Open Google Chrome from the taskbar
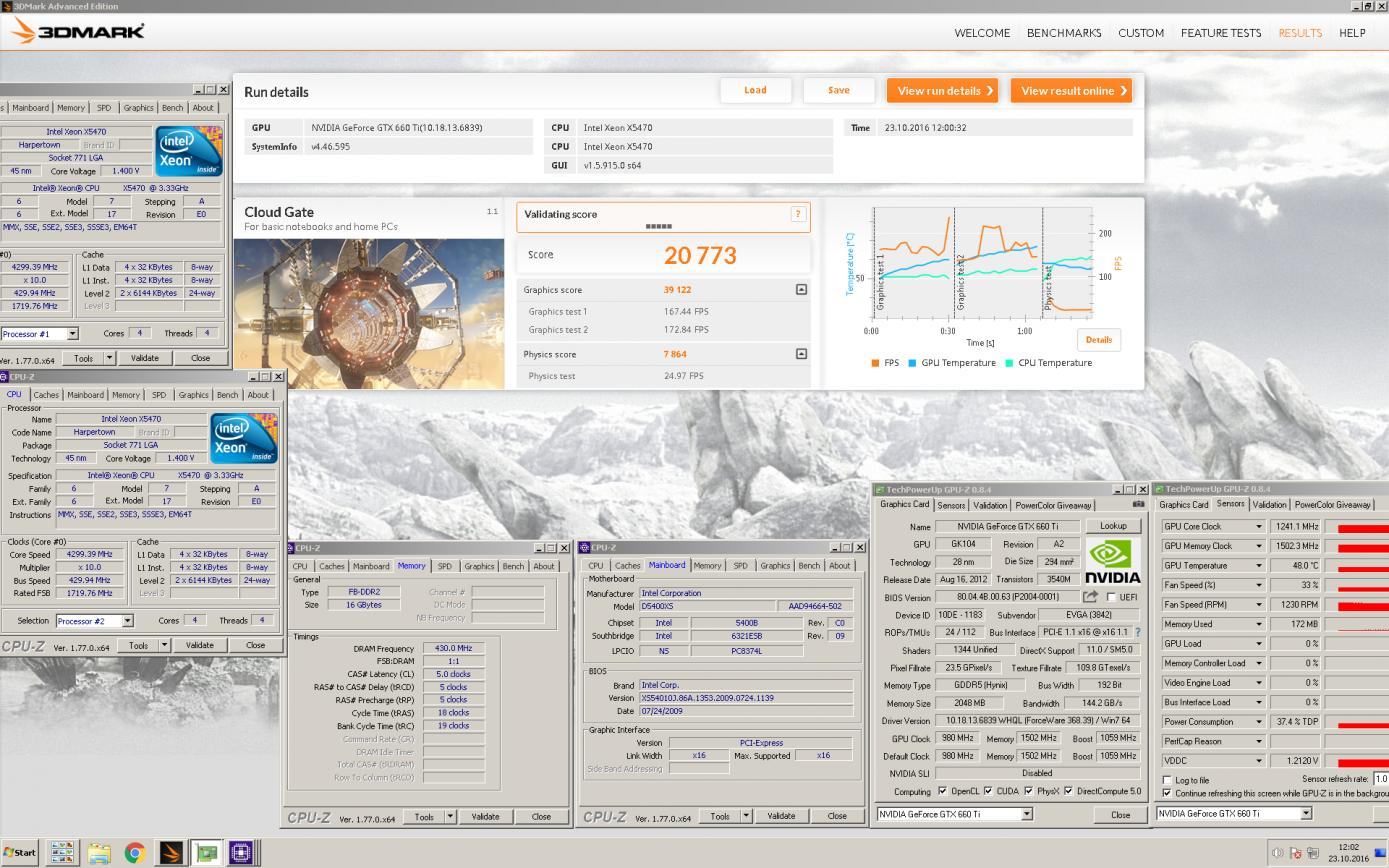This screenshot has width=1389, height=868. (x=134, y=853)
